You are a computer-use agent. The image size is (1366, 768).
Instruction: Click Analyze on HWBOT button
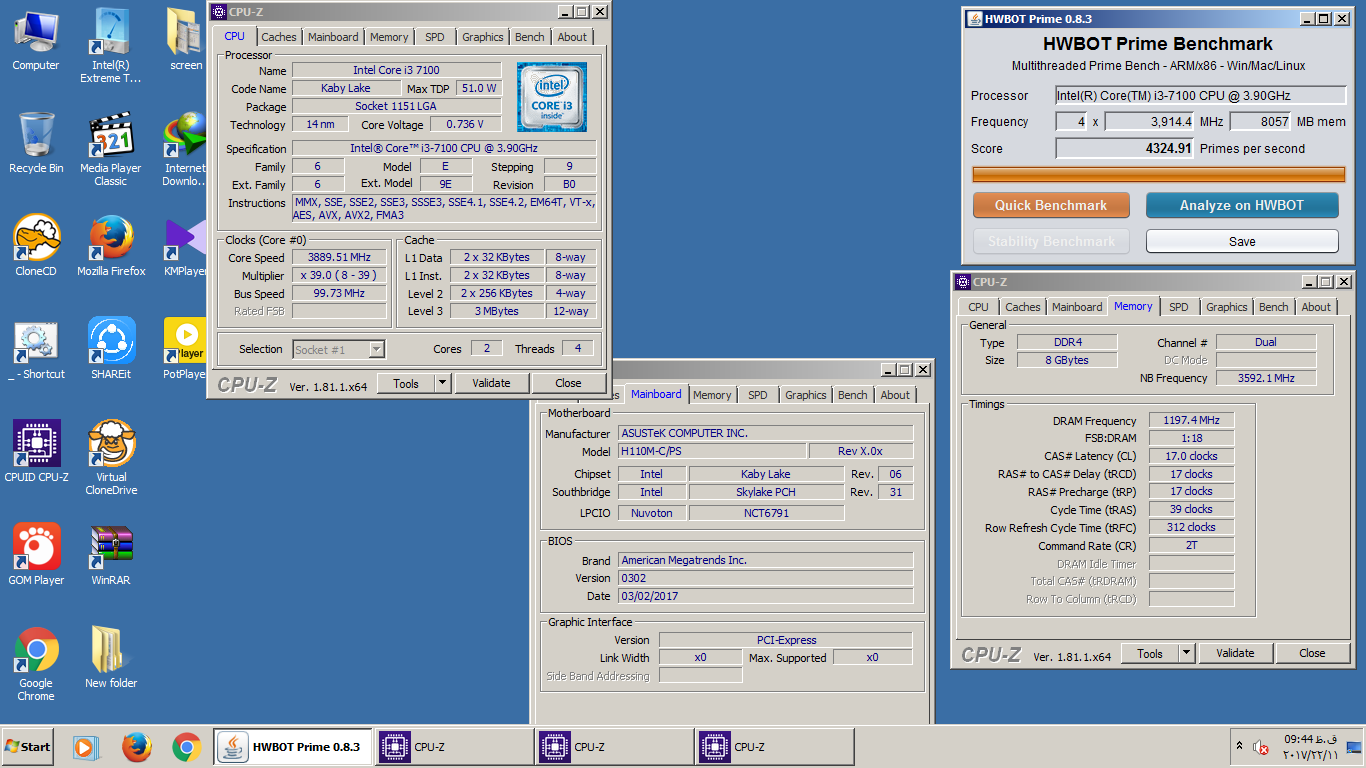pyautogui.click(x=1242, y=205)
